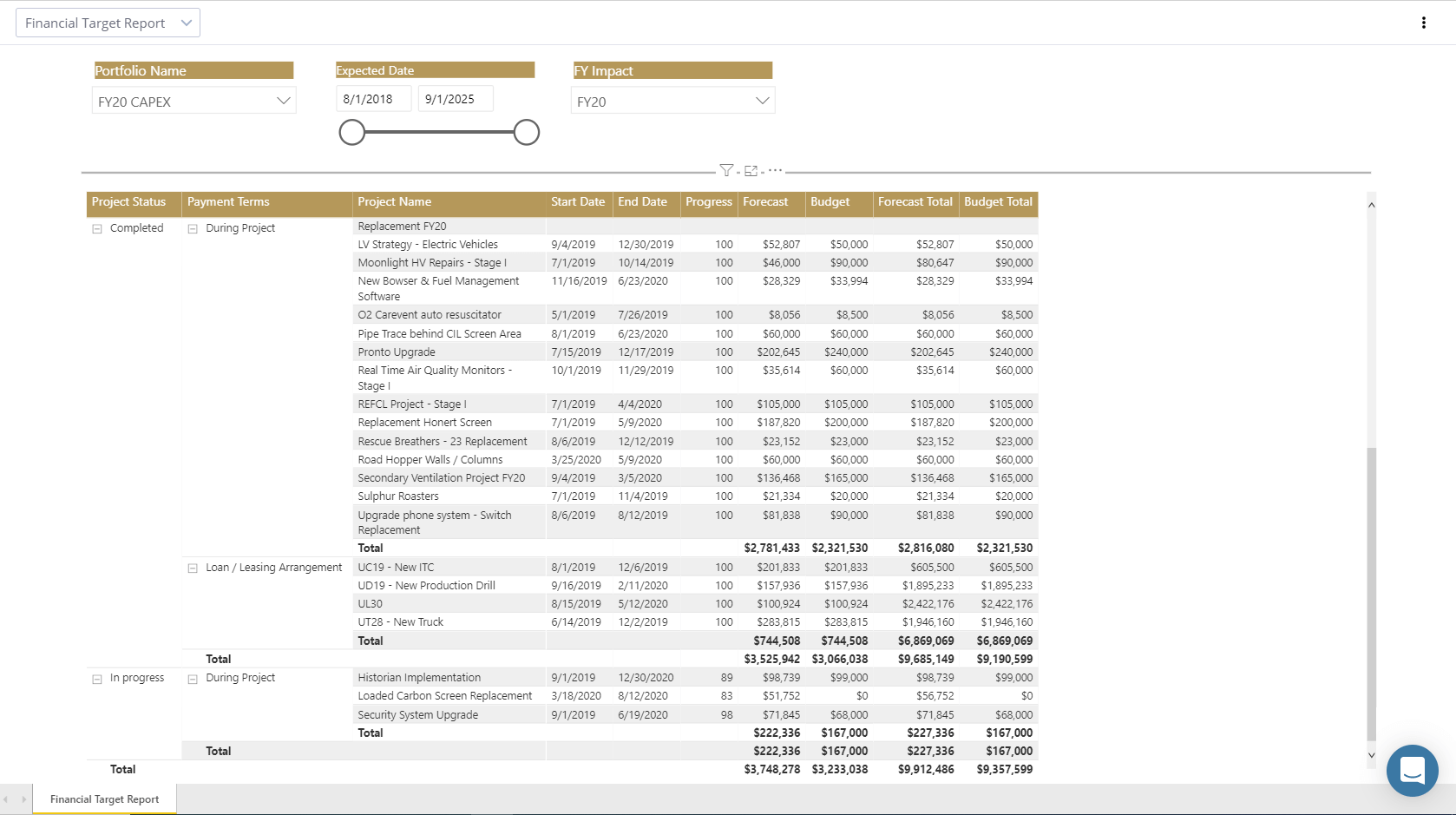
Task: Click the next page arrow at bottom
Action: coord(23,799)
